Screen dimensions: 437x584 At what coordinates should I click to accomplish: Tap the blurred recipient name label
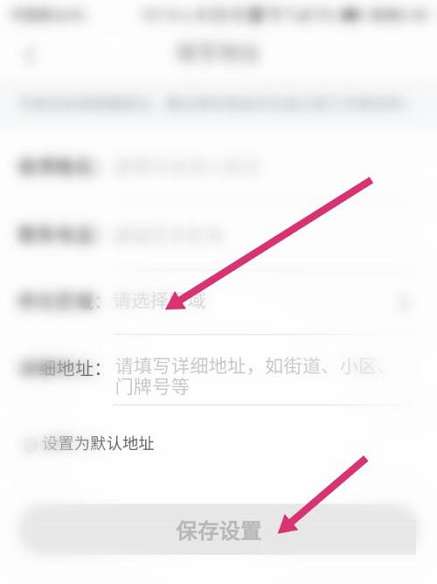tap(56, 166)
